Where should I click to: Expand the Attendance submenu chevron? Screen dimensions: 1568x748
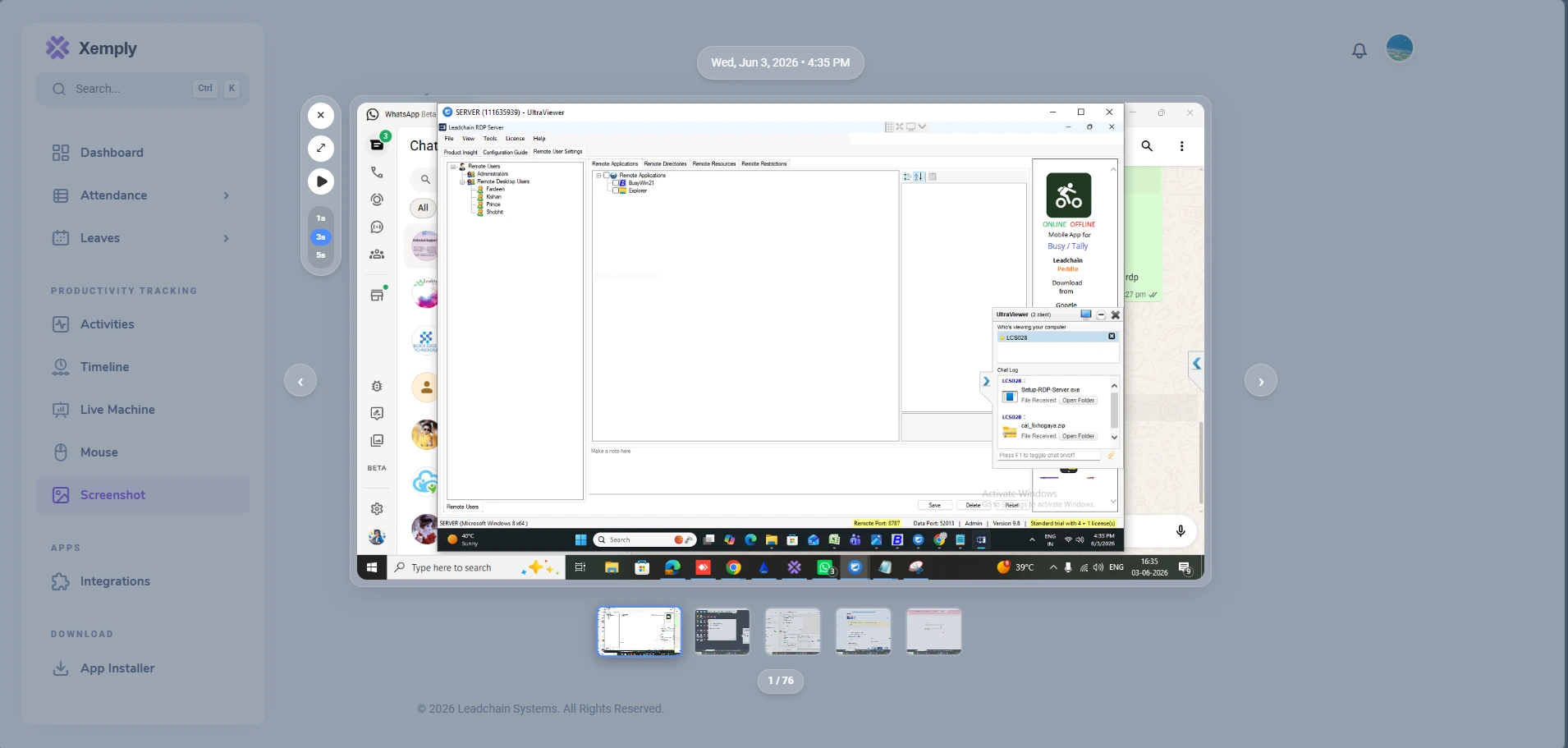click(x=227, y=195)
